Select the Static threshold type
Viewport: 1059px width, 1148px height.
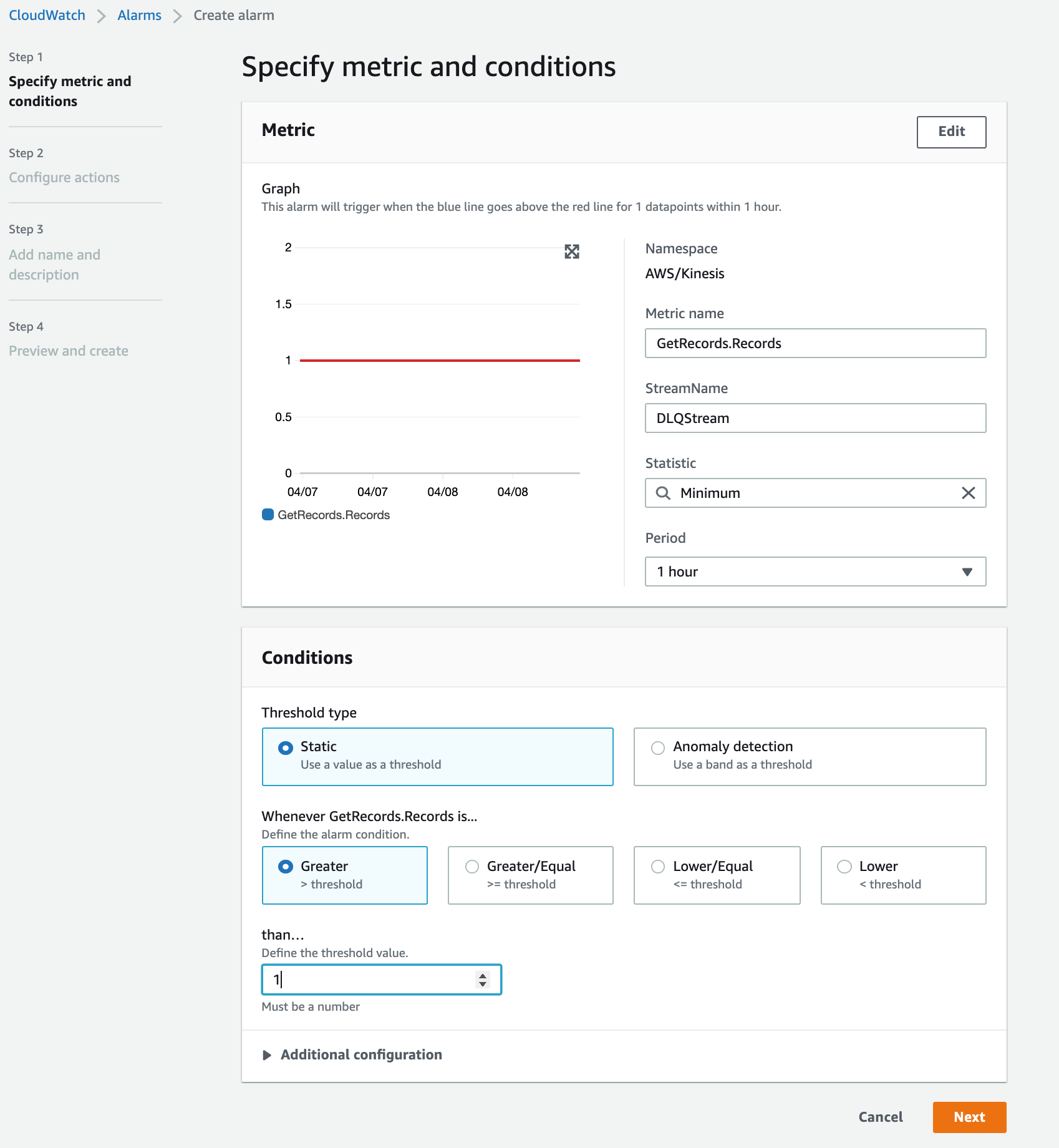pos(286,747)
